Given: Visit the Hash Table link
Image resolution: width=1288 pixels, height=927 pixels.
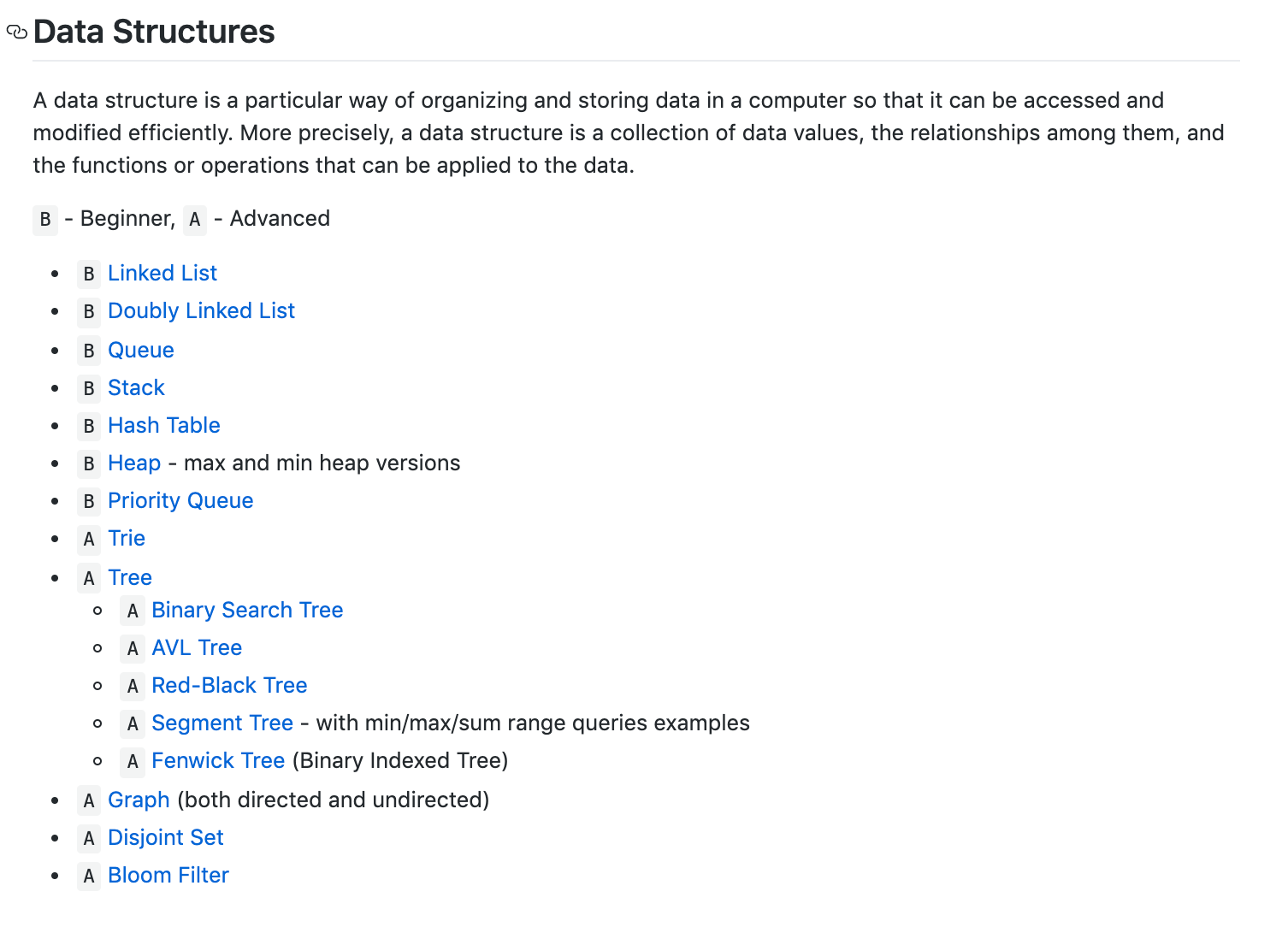Looking at the screenshot, I should tap(164, 425).
